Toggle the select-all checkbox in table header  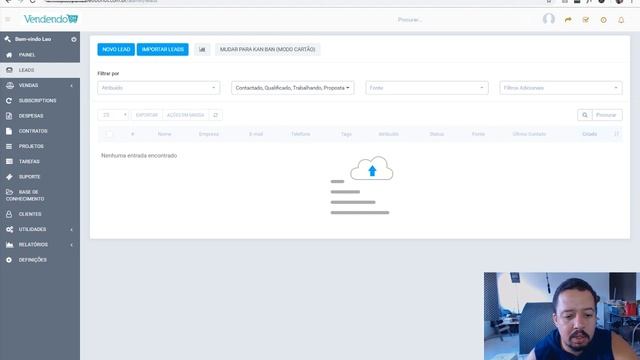(109, 134)
